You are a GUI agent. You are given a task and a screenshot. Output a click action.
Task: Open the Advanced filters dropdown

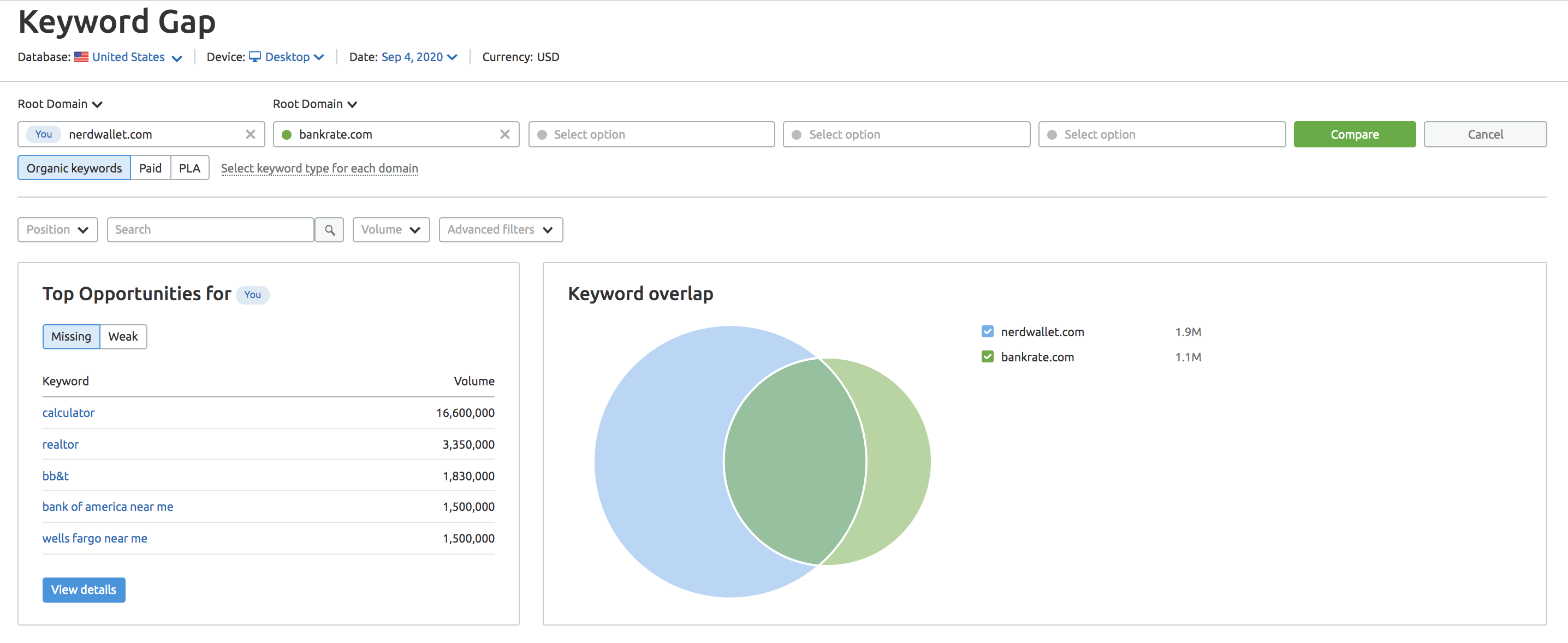(x=500, y=230)
